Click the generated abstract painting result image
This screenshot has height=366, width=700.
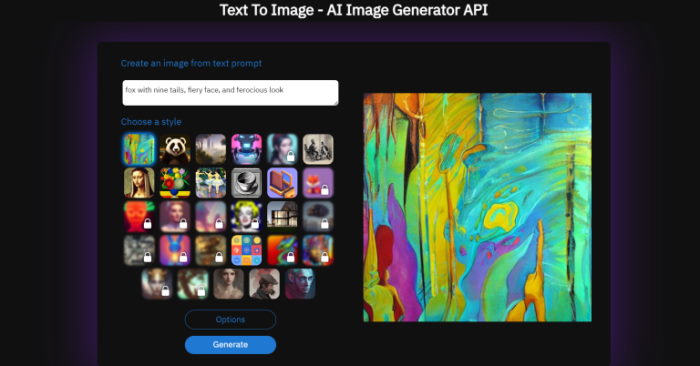(477, 207)
